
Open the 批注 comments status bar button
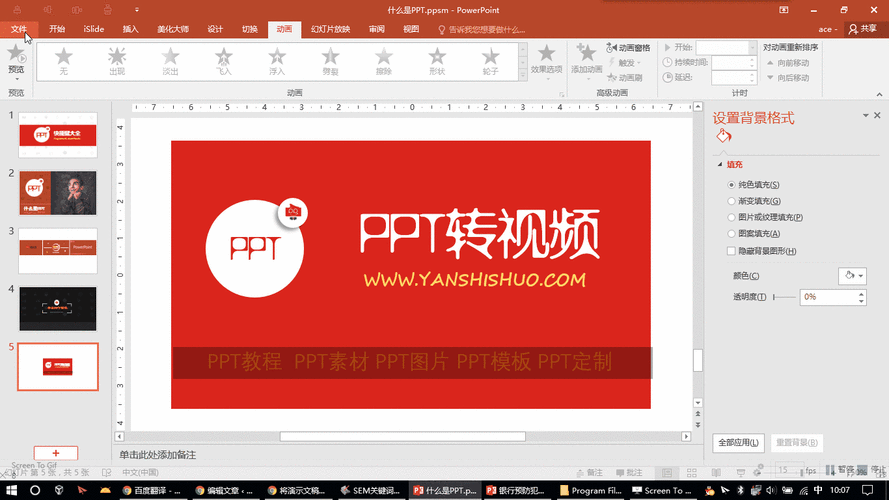(629, 472)
